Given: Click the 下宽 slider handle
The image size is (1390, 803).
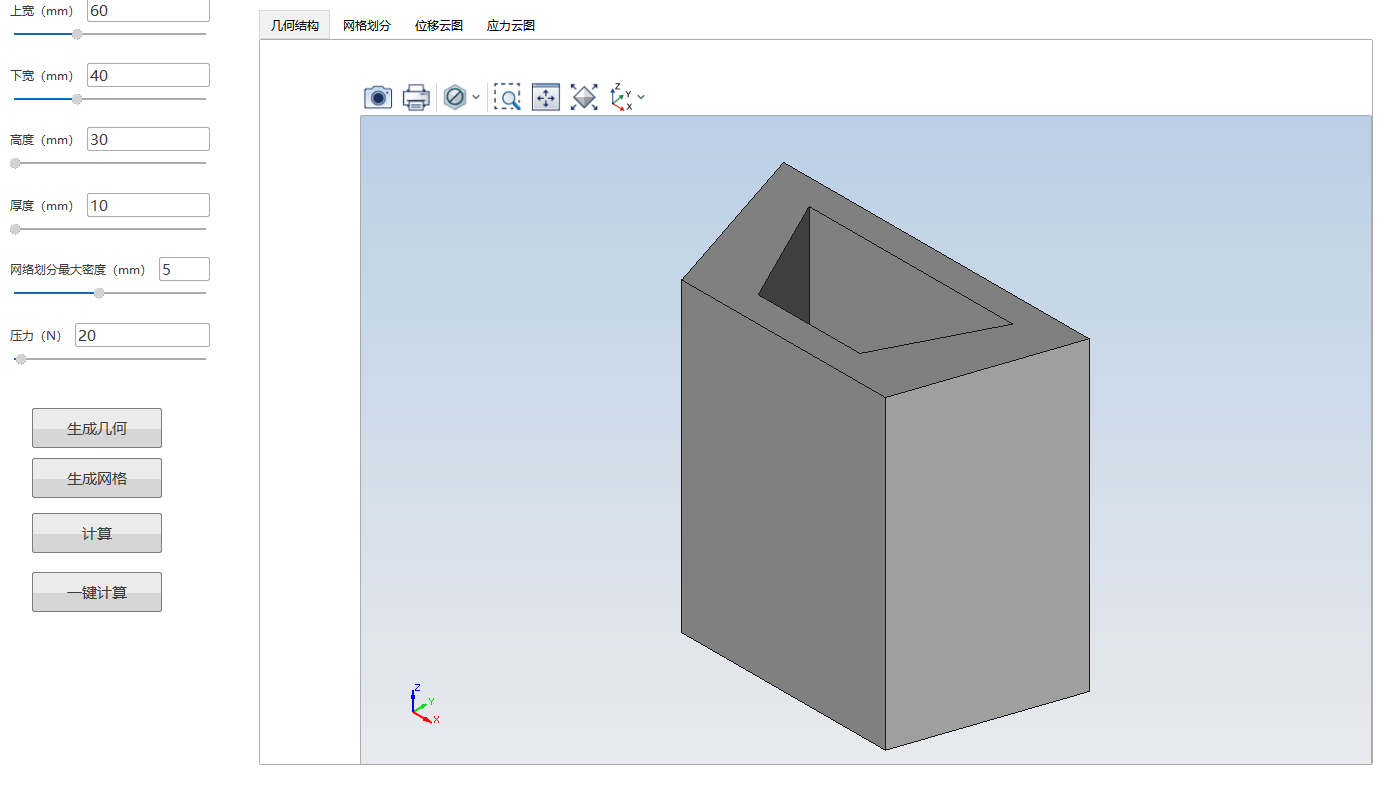Looking at the screenshot, I should click(77, 99).
